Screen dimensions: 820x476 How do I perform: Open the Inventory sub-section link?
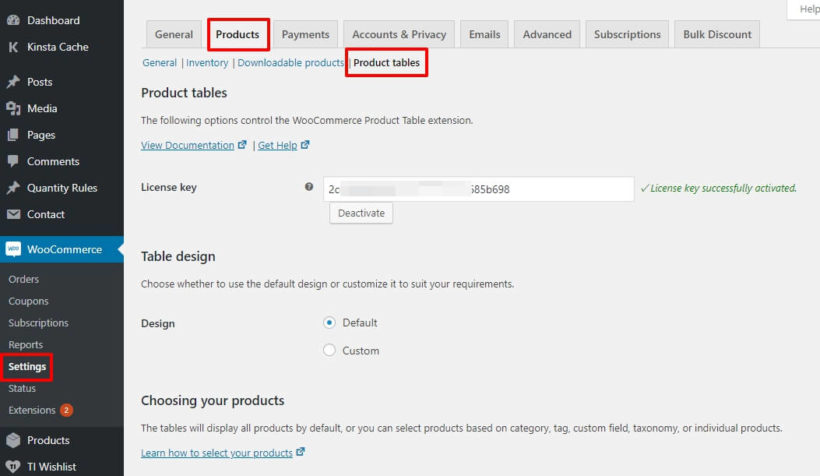[x=207, y=63]
